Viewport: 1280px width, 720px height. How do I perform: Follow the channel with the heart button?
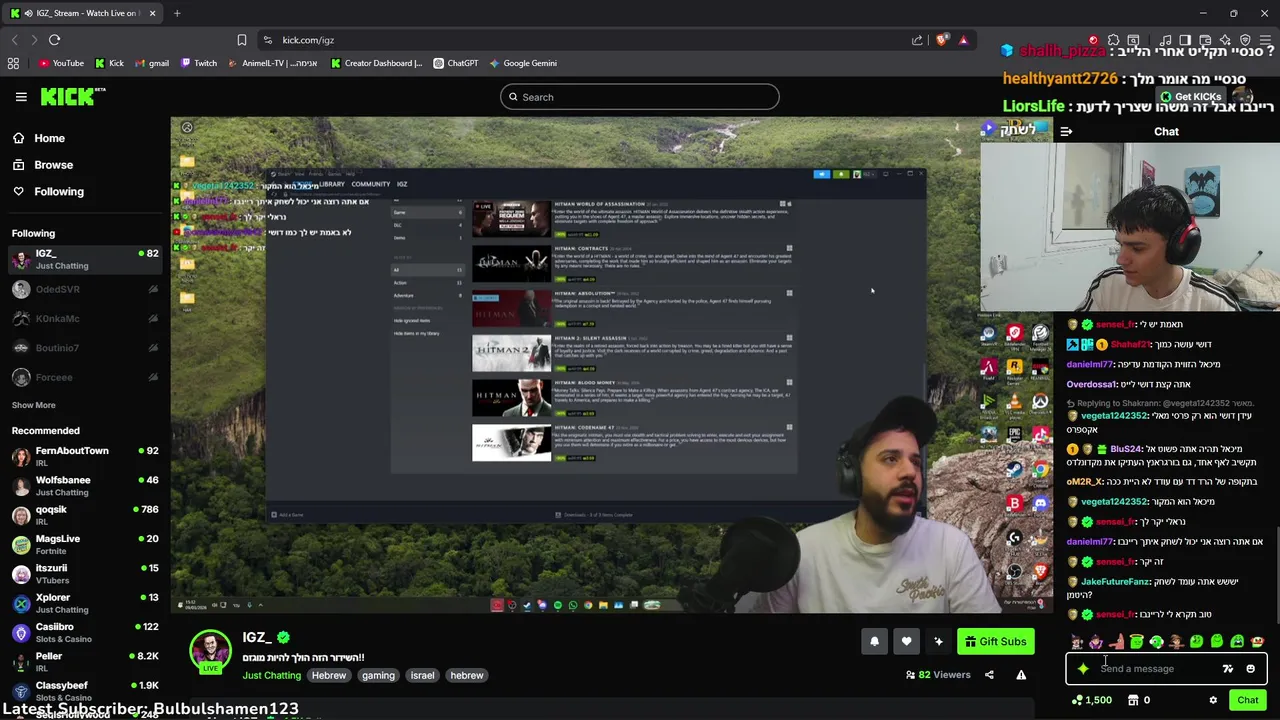point(906,642)
